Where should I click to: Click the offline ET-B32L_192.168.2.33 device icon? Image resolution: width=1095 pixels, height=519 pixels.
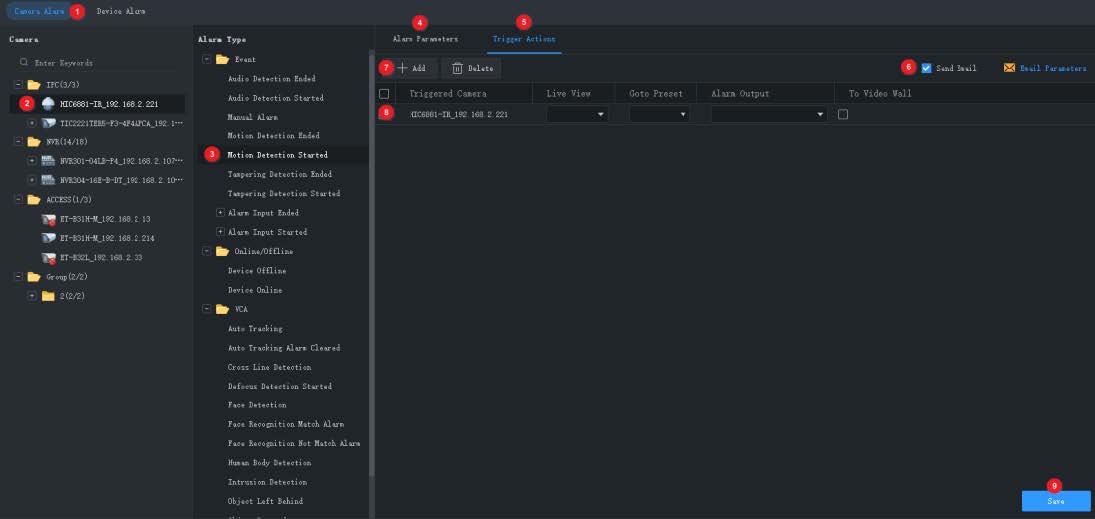pyautogui.click(x=47, y=258)
